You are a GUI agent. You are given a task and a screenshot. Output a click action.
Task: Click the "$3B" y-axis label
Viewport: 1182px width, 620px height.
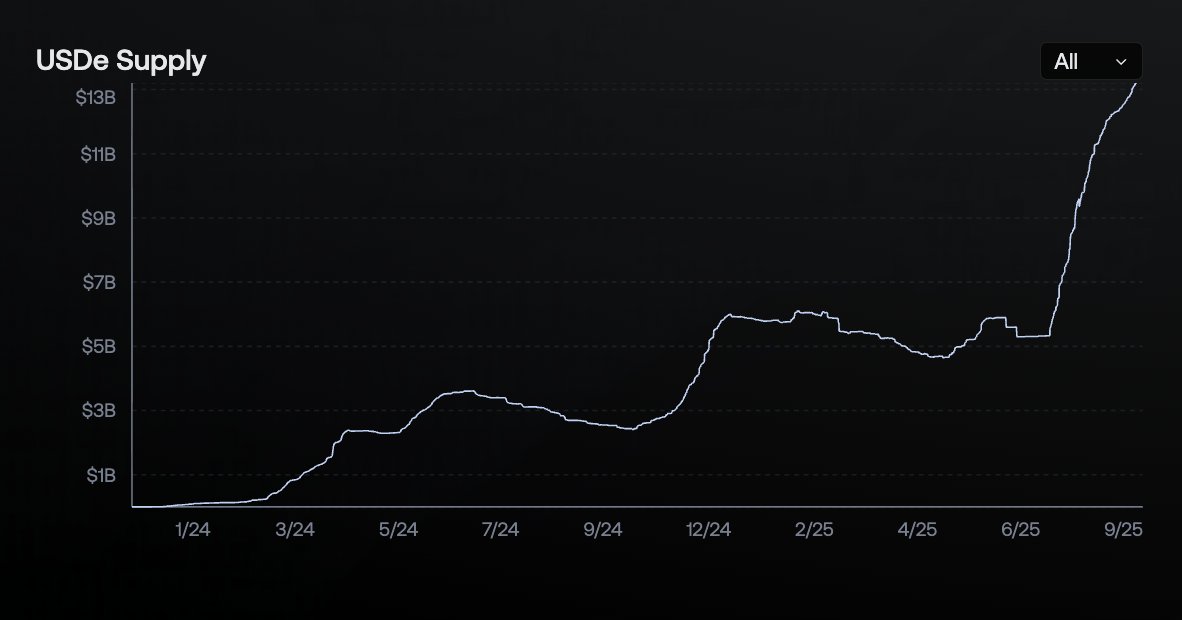[x=99, y=410]
